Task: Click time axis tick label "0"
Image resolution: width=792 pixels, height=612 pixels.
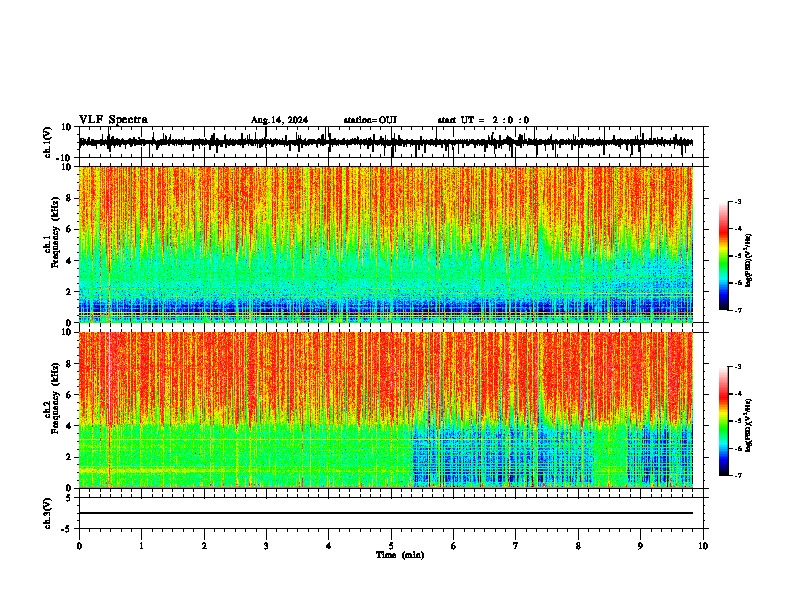Action: point(79,546)
